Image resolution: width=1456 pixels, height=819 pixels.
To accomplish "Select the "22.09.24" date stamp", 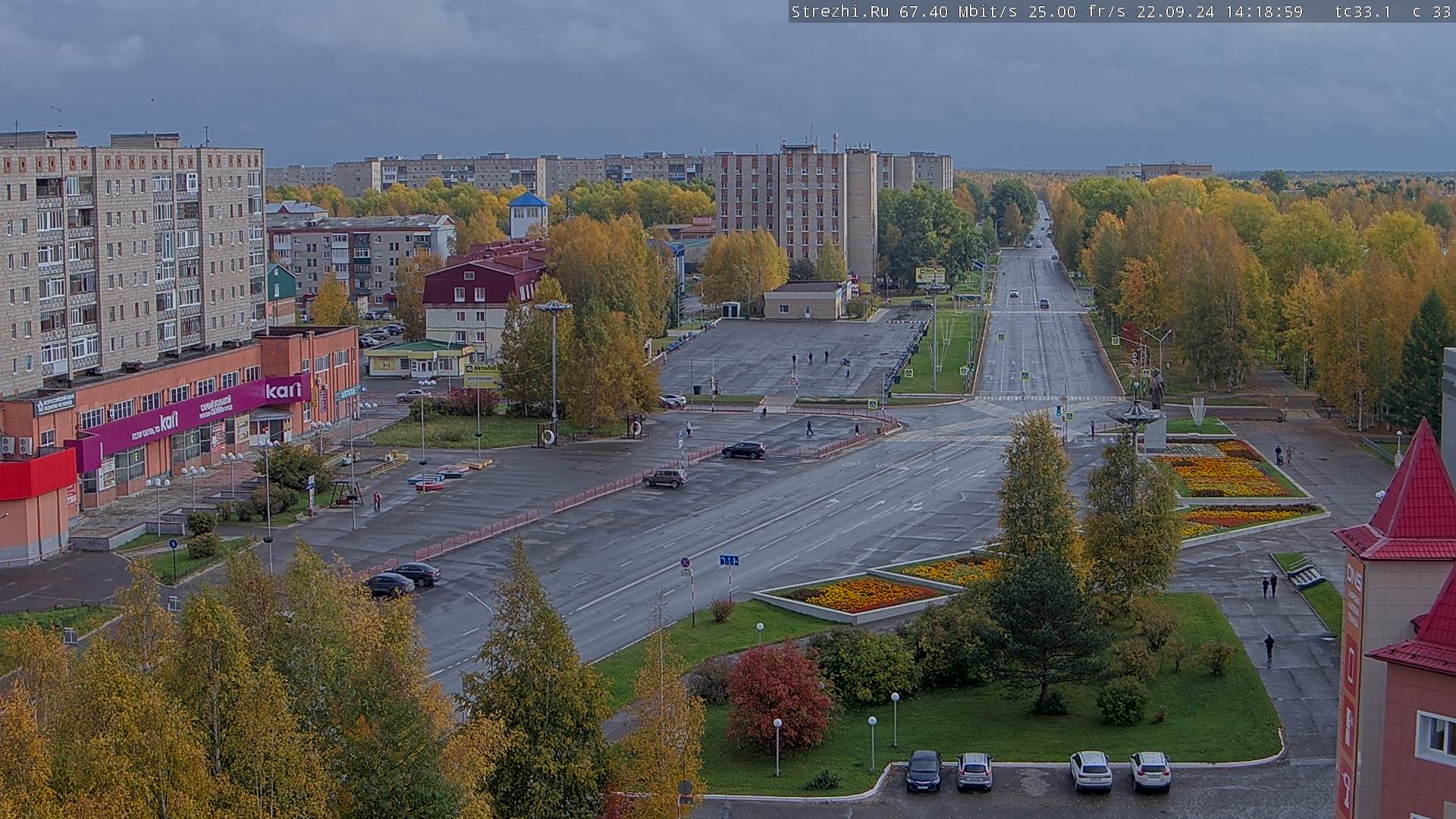I will click(1175, 11).
